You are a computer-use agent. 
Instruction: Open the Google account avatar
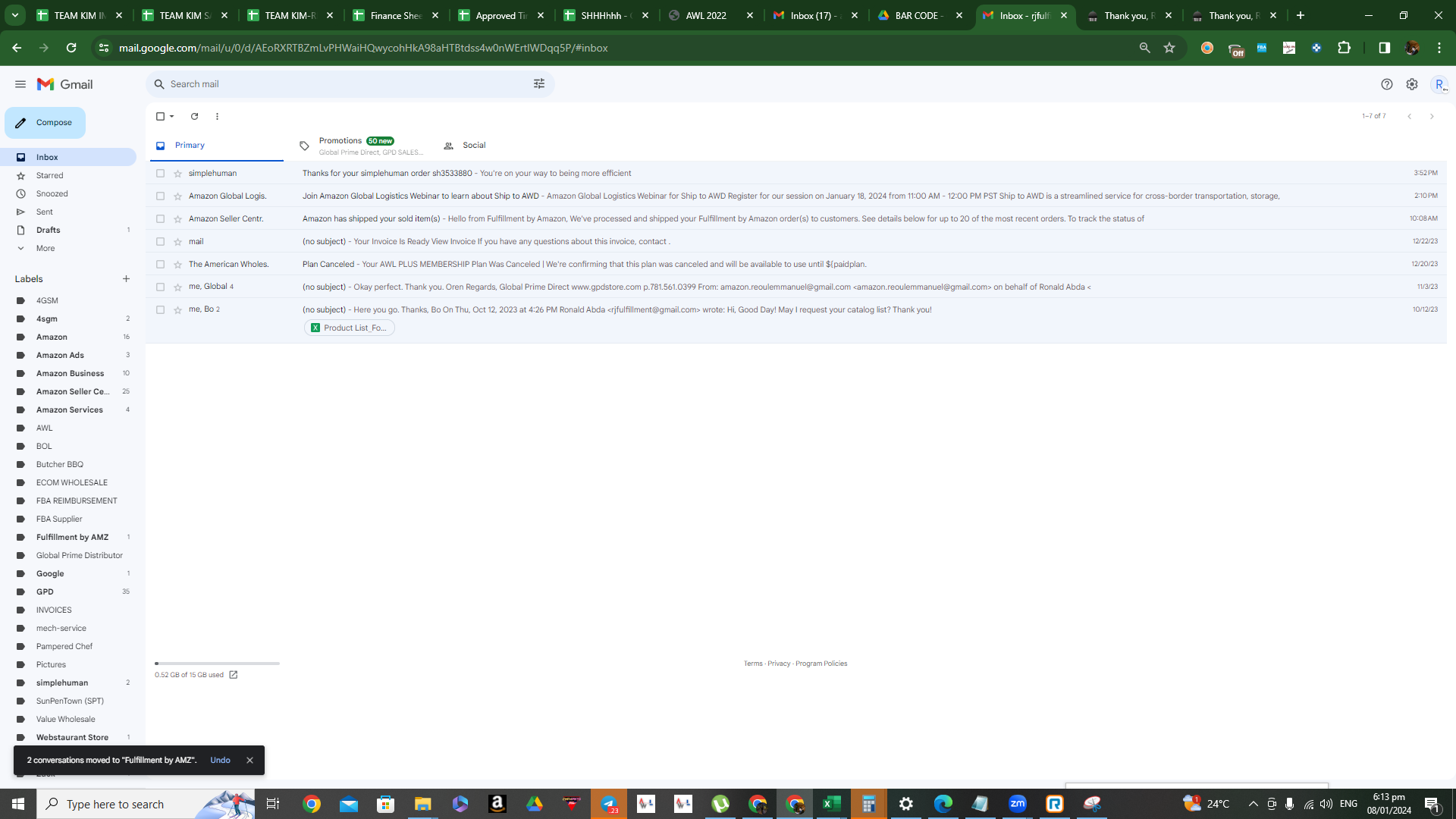tap(1439, 84)
